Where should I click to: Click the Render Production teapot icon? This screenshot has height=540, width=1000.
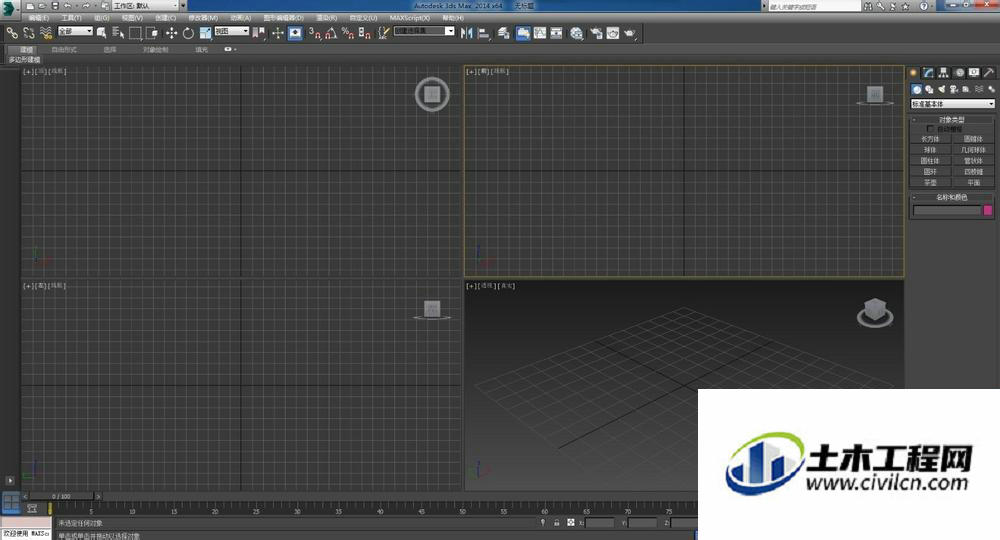[630, 33]
